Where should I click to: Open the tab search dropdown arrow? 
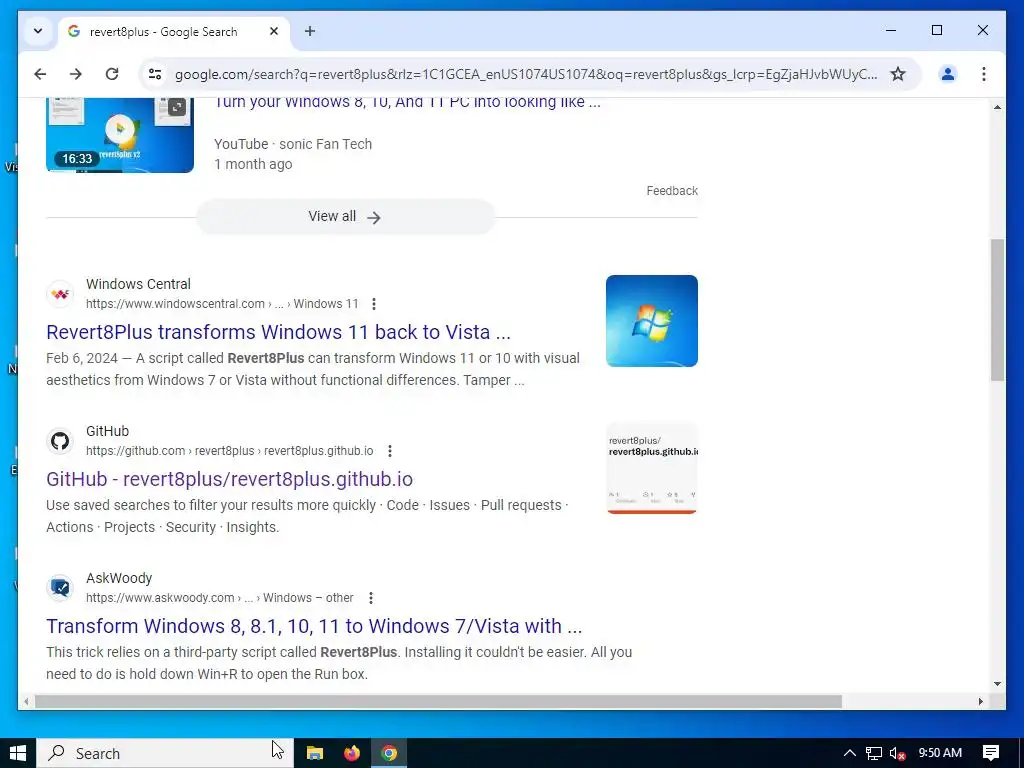point(38,31)
